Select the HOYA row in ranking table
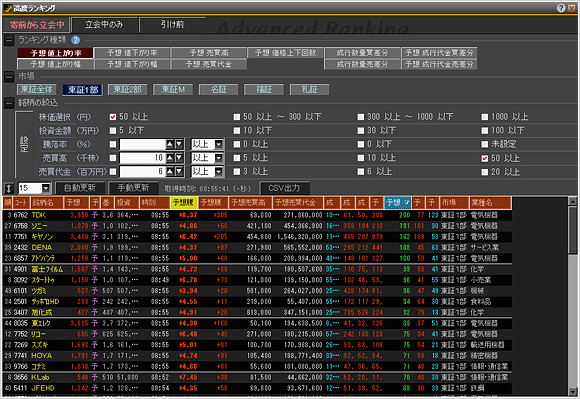Image resolution: width=580 pixels, height=399 pixels. coord(257,356)
